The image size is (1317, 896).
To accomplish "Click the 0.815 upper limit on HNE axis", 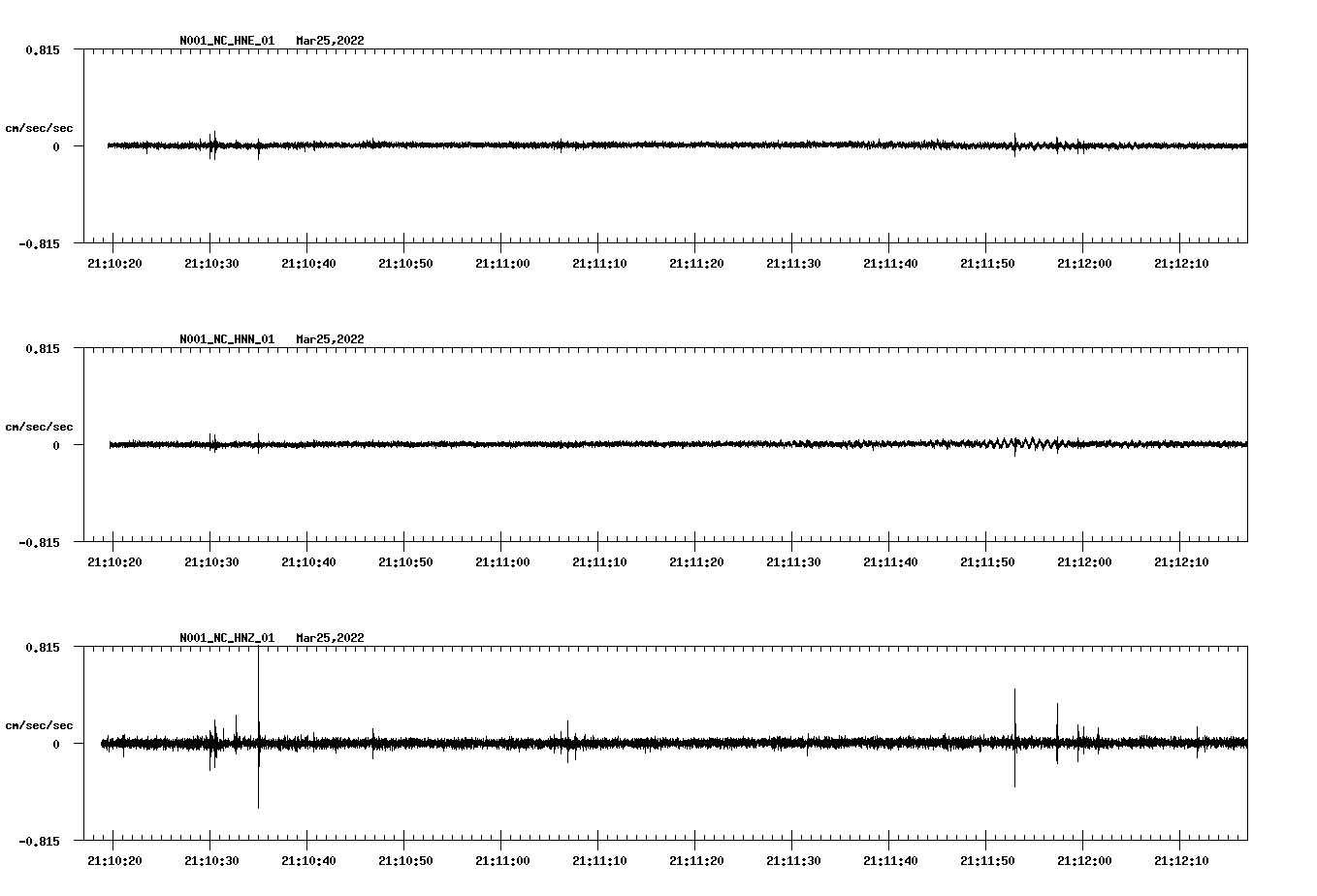I will pyautogui.click(x=42, y=49).
